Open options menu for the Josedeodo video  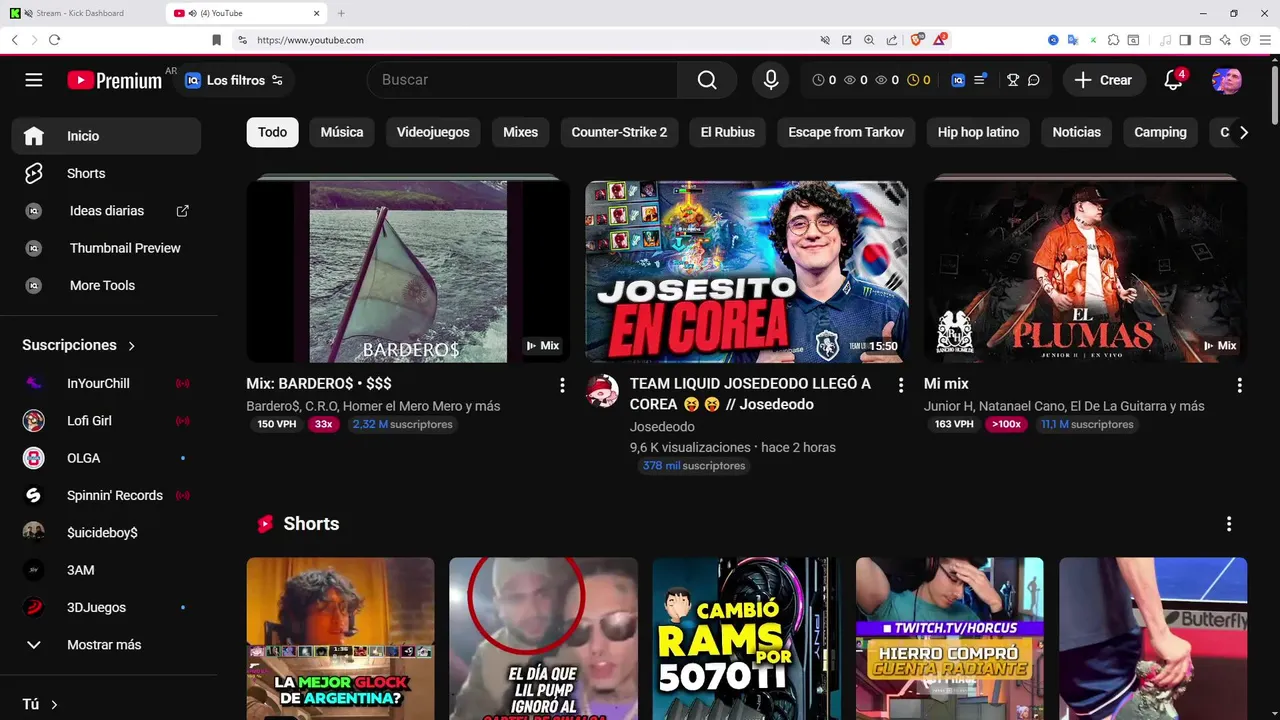pos(900,385)
